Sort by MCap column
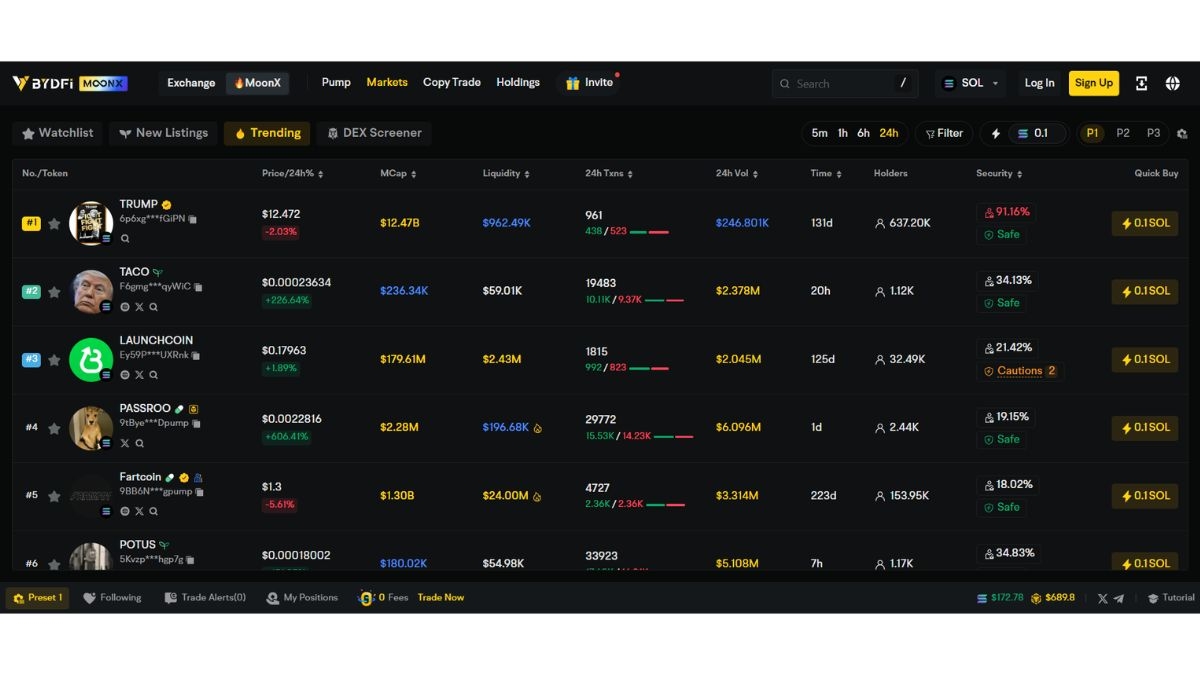 [398, 173]
